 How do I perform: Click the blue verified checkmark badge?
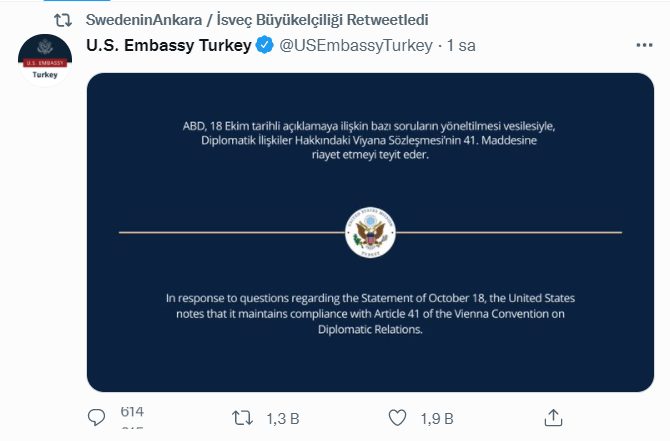tap(264, 45)
